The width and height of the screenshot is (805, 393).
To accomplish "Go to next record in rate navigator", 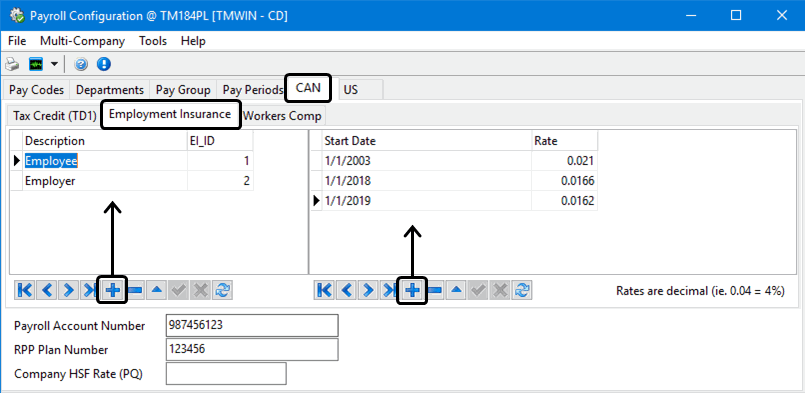I will [x=368, y=290].
